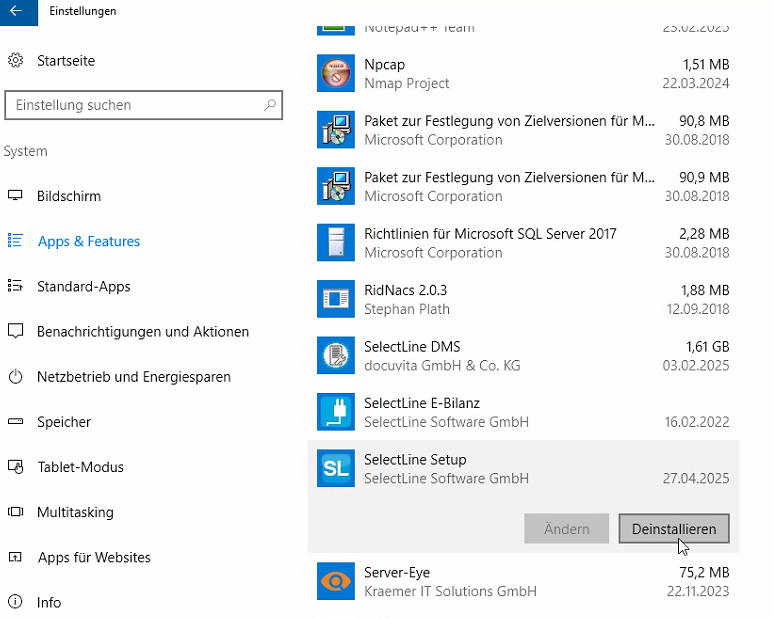Open Tablet-Modus settings page

pyautogui.click(x=80, y=467)
